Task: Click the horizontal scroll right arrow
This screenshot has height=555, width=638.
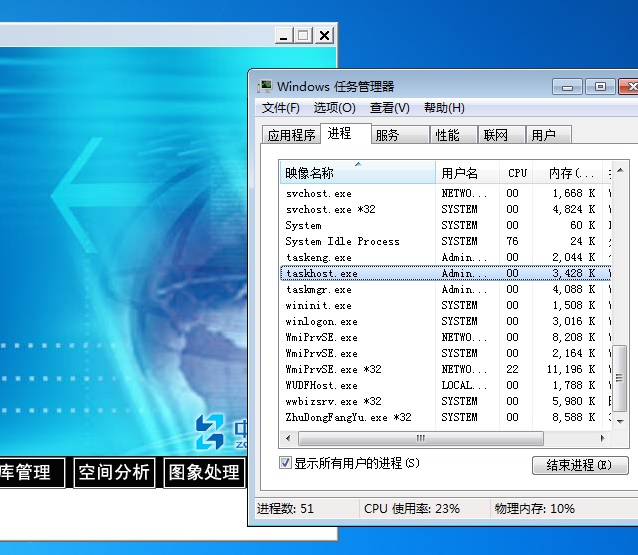Action: coord(603,438)
